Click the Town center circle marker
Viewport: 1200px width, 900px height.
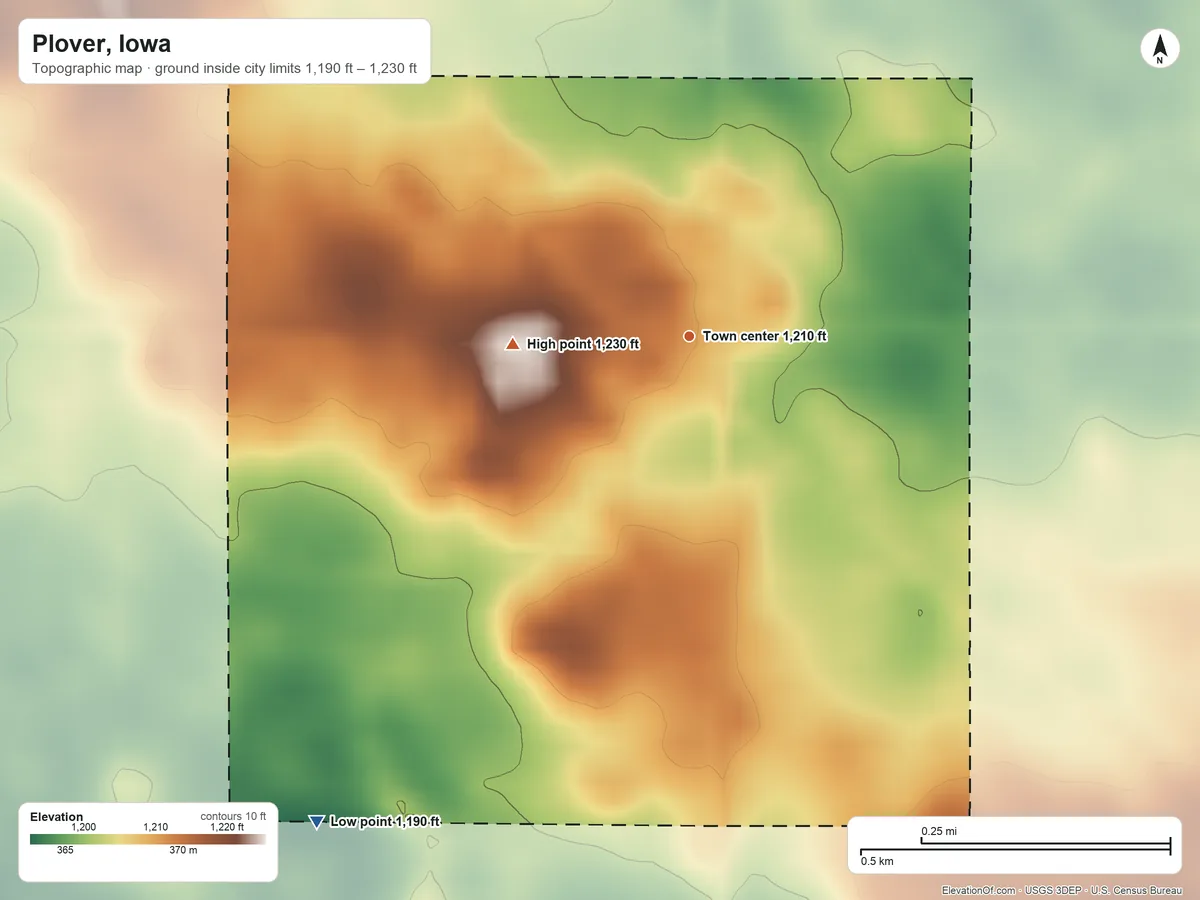[689, 336]
